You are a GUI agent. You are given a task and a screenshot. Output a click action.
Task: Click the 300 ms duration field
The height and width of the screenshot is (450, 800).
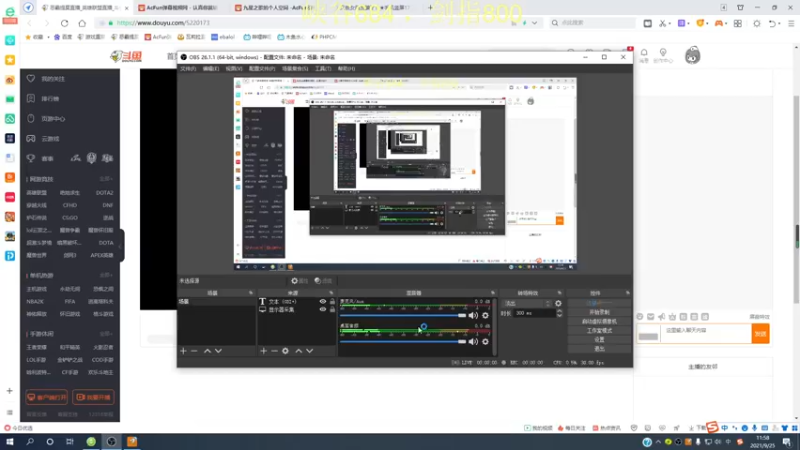pyautogui.click(x=534, y=313)
